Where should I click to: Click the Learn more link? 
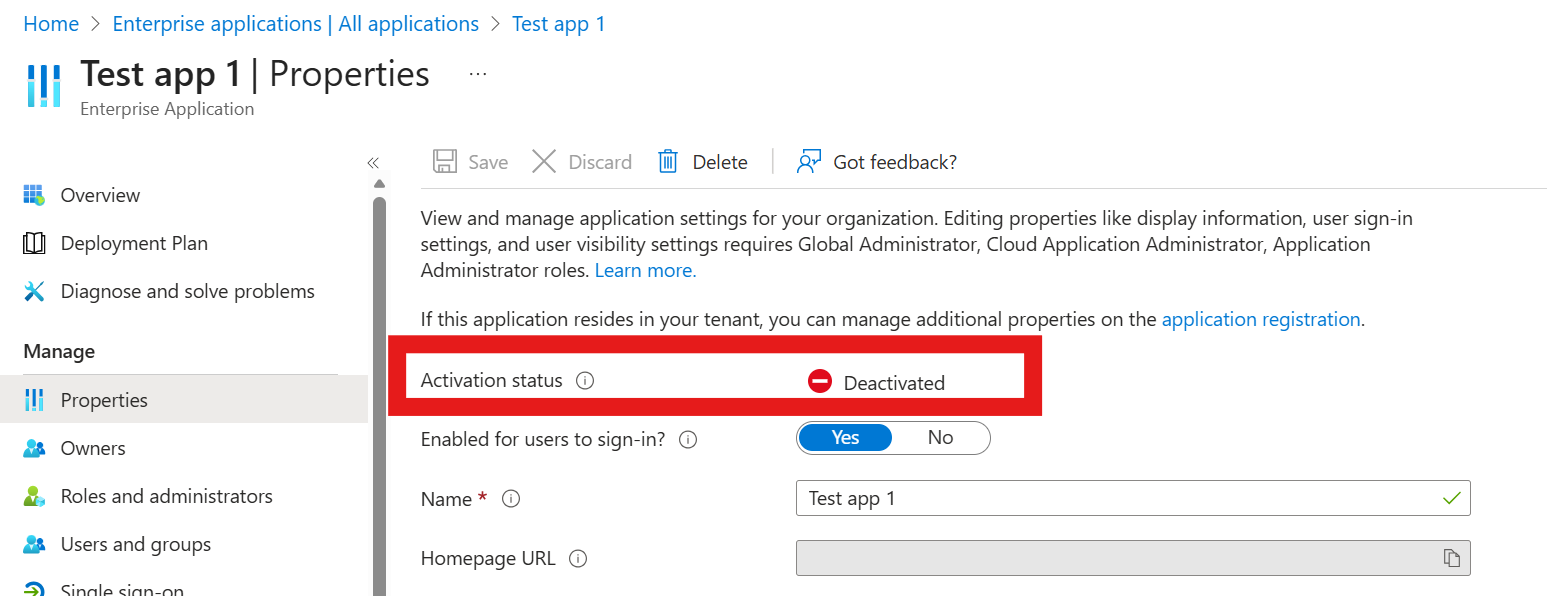click(643, 270)
